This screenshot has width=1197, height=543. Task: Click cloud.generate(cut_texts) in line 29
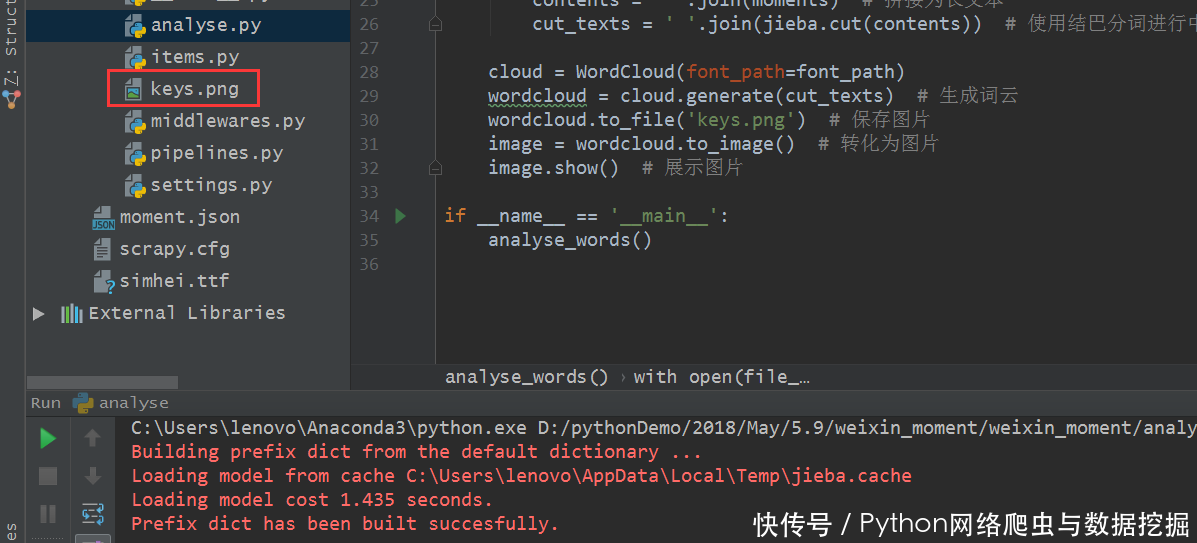(x=757, y=95)
